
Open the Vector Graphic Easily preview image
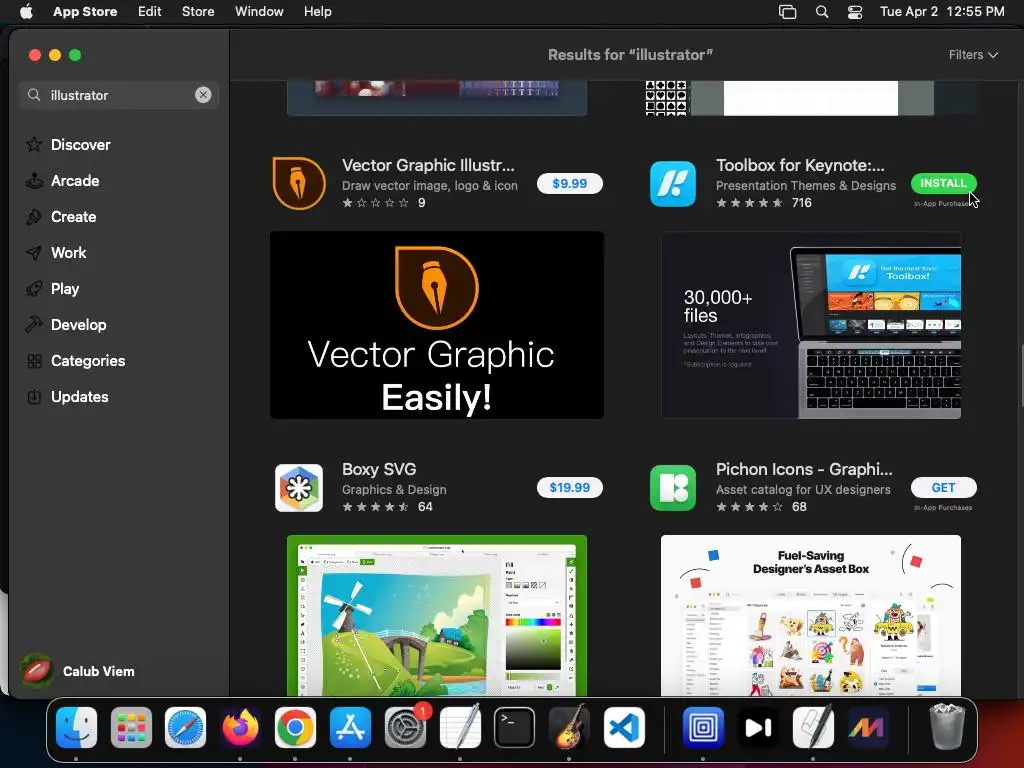pyautogui.click(x=437, y=325)
